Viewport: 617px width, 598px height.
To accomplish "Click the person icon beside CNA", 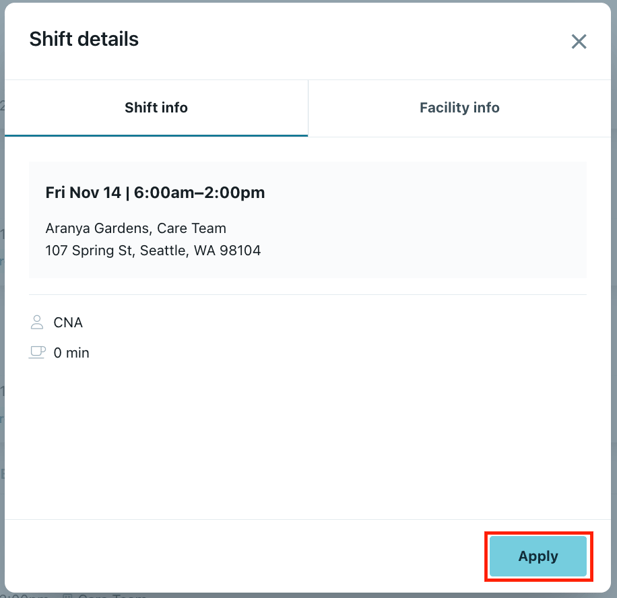I will pos(37,322).
